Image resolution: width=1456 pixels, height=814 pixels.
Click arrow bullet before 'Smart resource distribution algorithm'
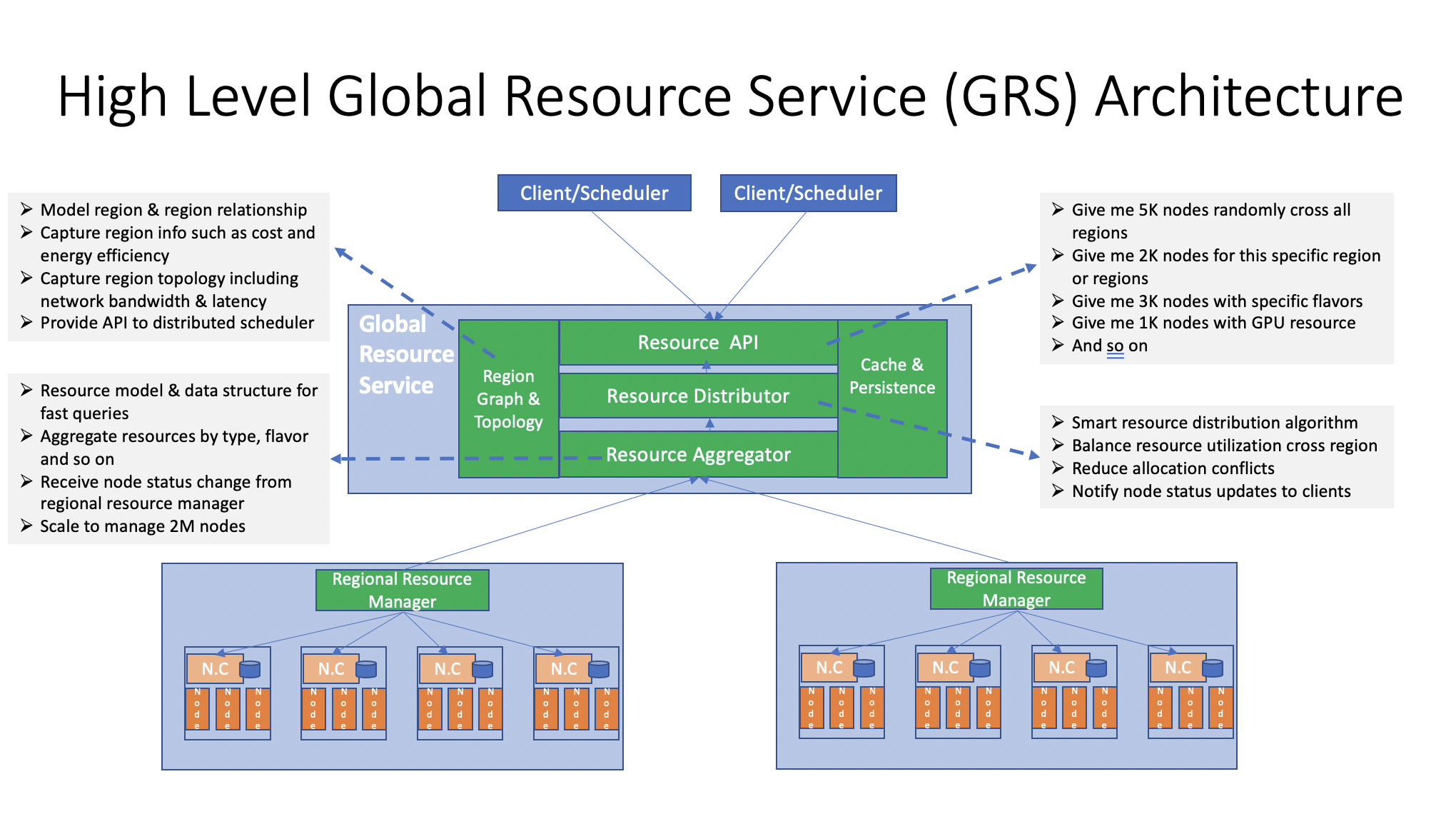coord(1058,422)
